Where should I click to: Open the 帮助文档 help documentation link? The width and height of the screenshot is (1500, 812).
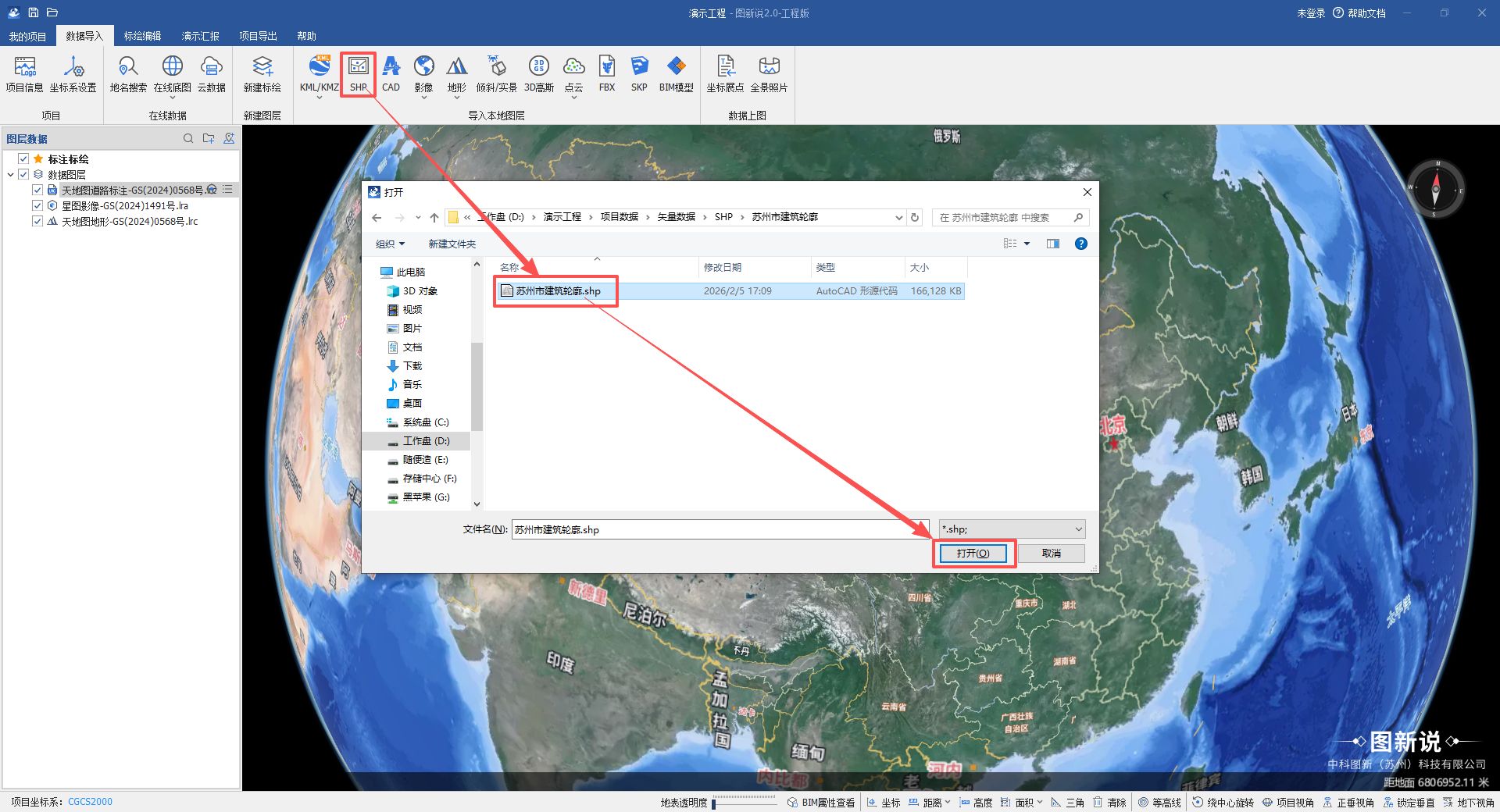[x=1359, y=13]
